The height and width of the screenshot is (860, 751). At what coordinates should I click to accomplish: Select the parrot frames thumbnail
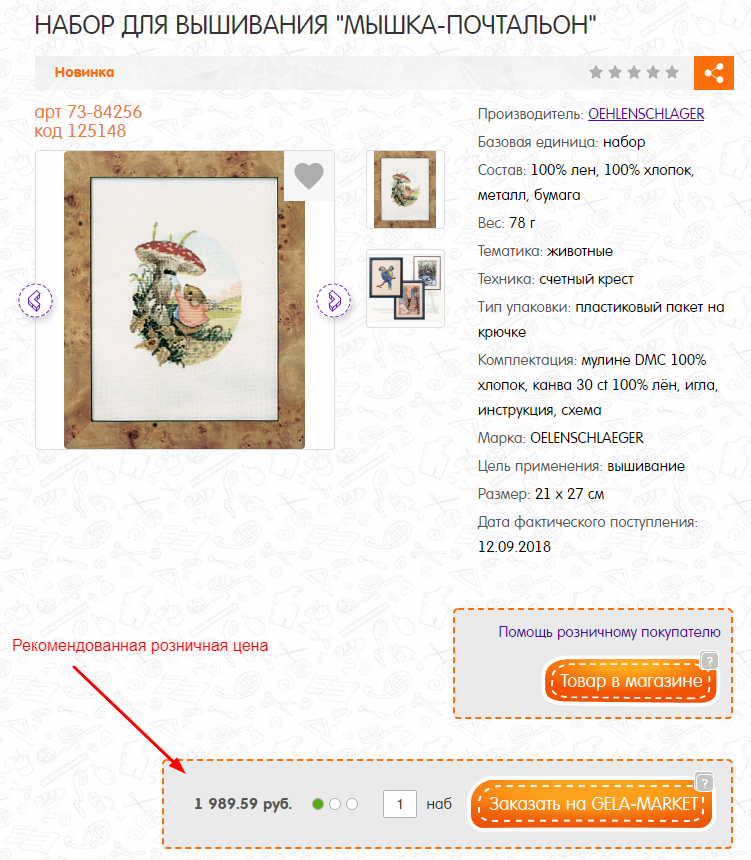[405, 288]
